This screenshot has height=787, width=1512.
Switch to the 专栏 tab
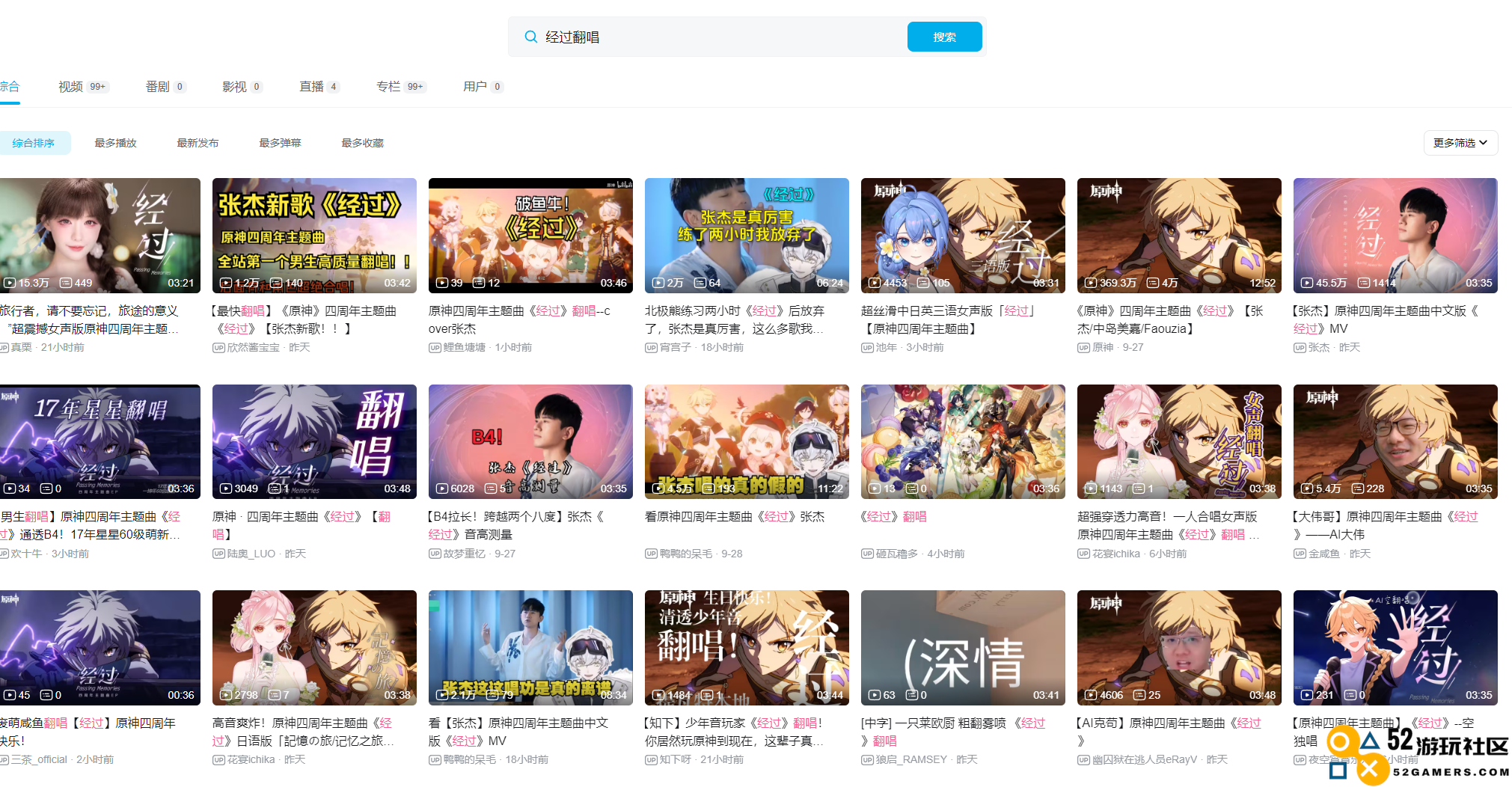point(402,87)
